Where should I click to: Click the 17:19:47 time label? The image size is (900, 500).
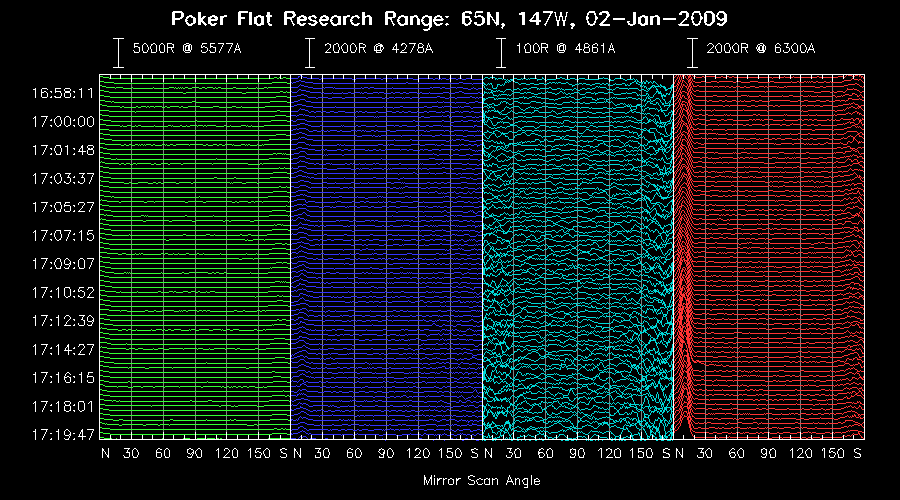click(x=63, y=435)
